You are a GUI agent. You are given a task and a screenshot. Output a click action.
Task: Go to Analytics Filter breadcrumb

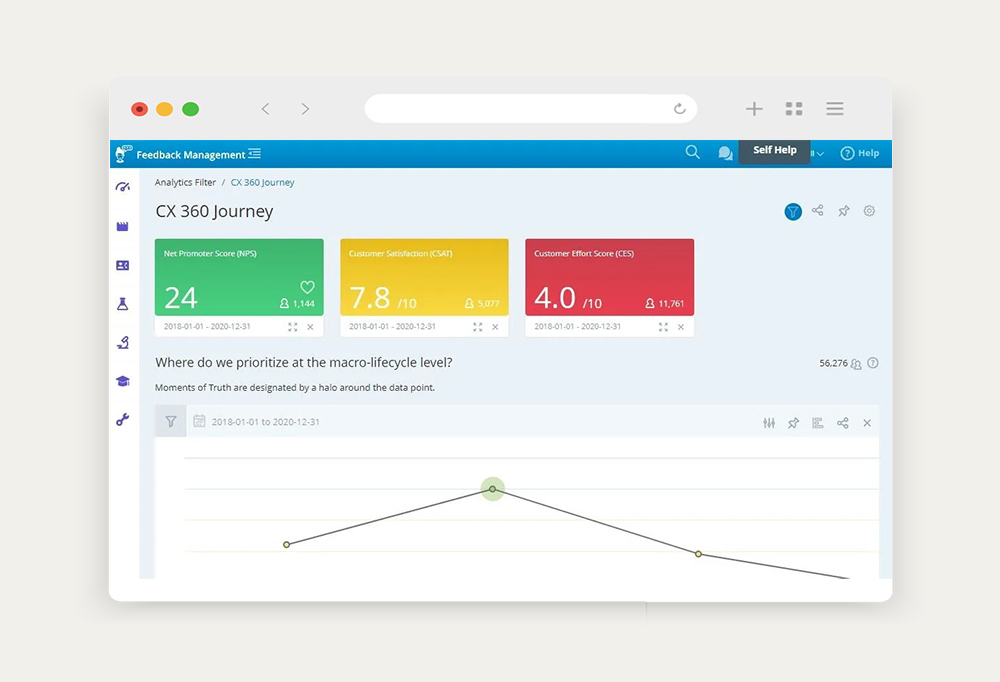point(185,183)
